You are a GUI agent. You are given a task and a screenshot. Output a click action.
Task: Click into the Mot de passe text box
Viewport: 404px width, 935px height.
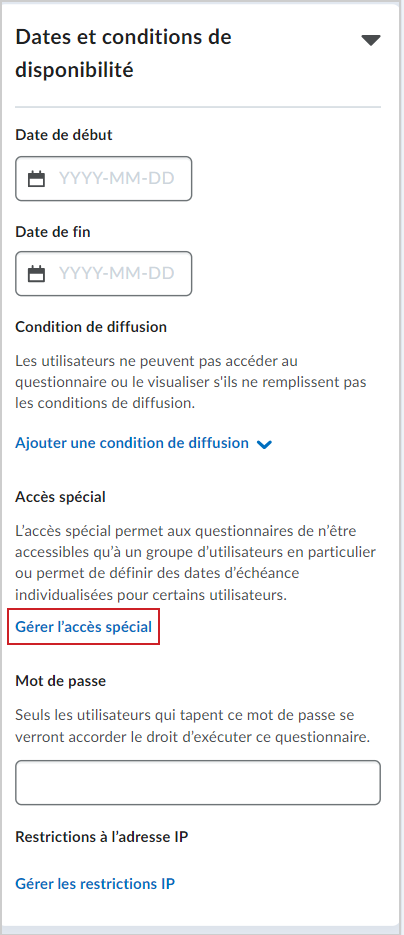pos(198,782)
